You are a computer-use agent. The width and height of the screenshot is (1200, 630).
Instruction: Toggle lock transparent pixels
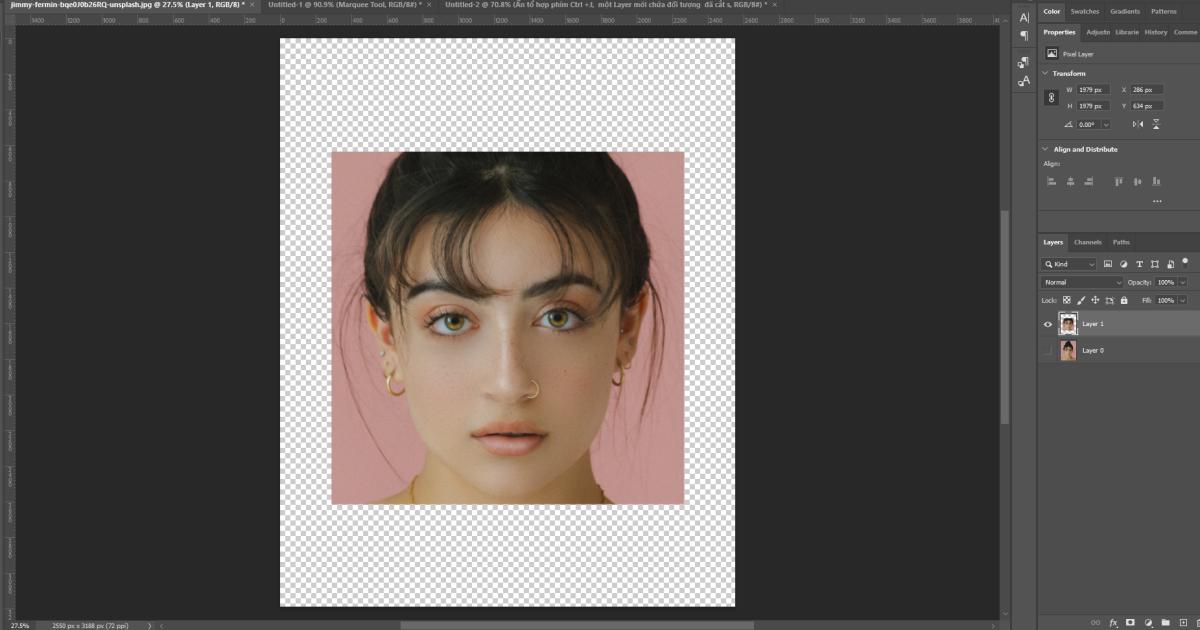(x=1066, y=300)
